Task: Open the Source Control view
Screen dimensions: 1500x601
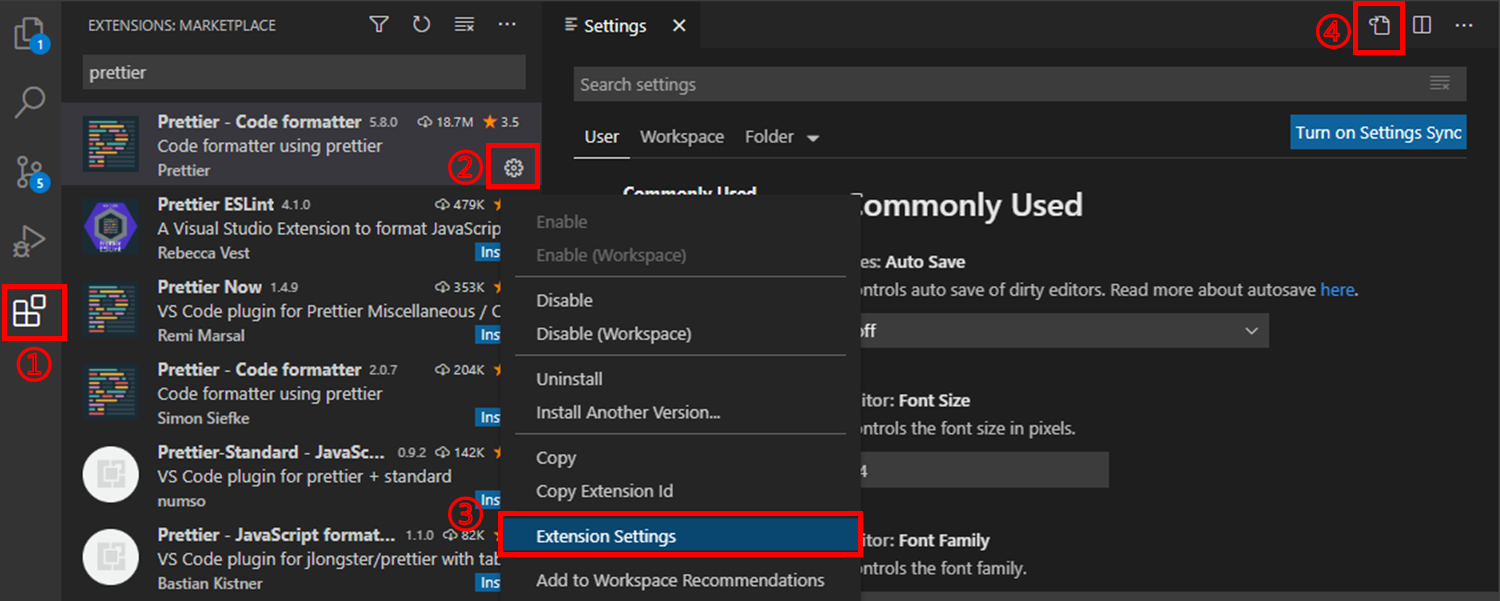Action: click(30, 172)
